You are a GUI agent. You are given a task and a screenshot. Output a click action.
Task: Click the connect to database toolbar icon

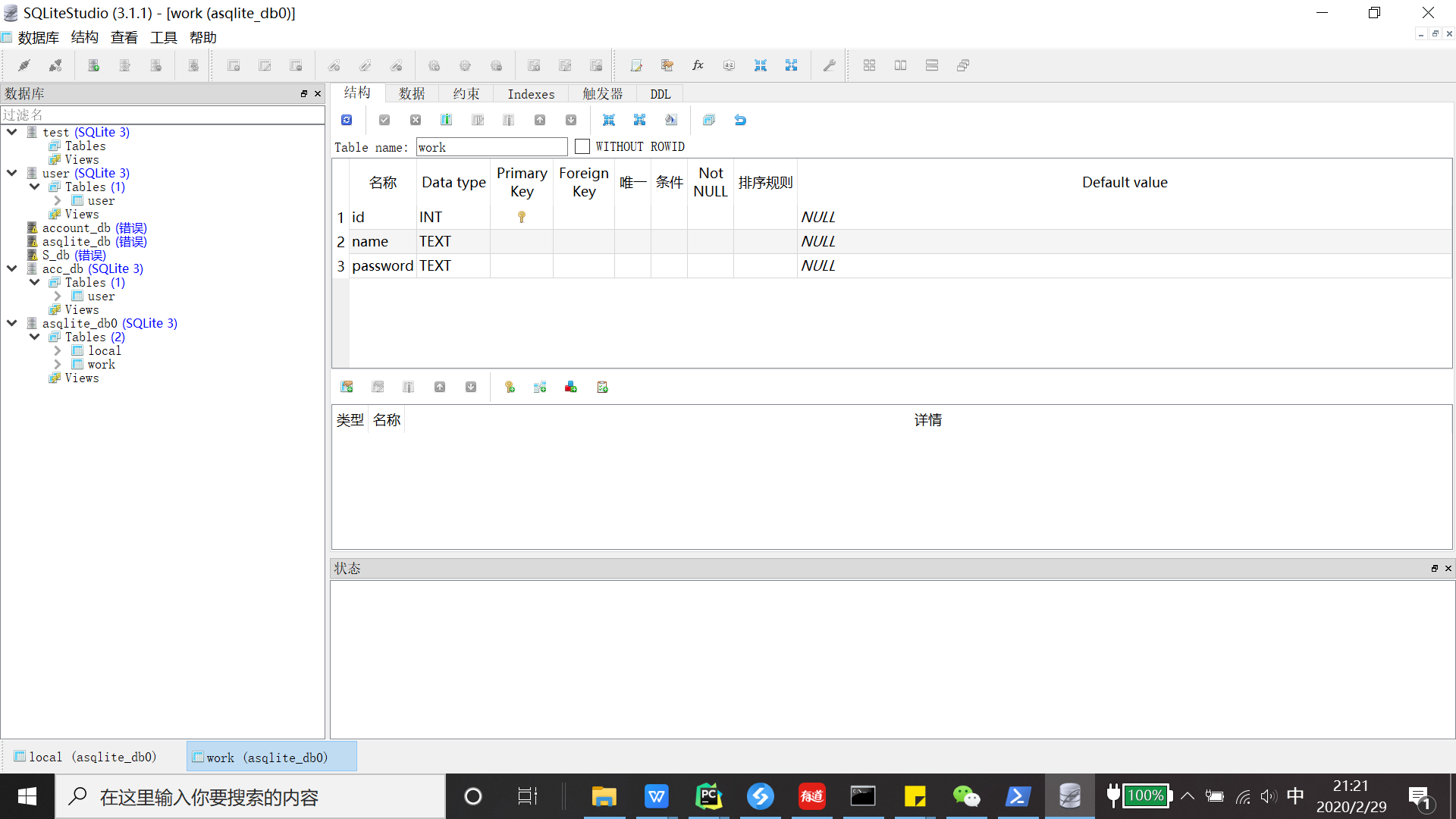click(24, 66)
